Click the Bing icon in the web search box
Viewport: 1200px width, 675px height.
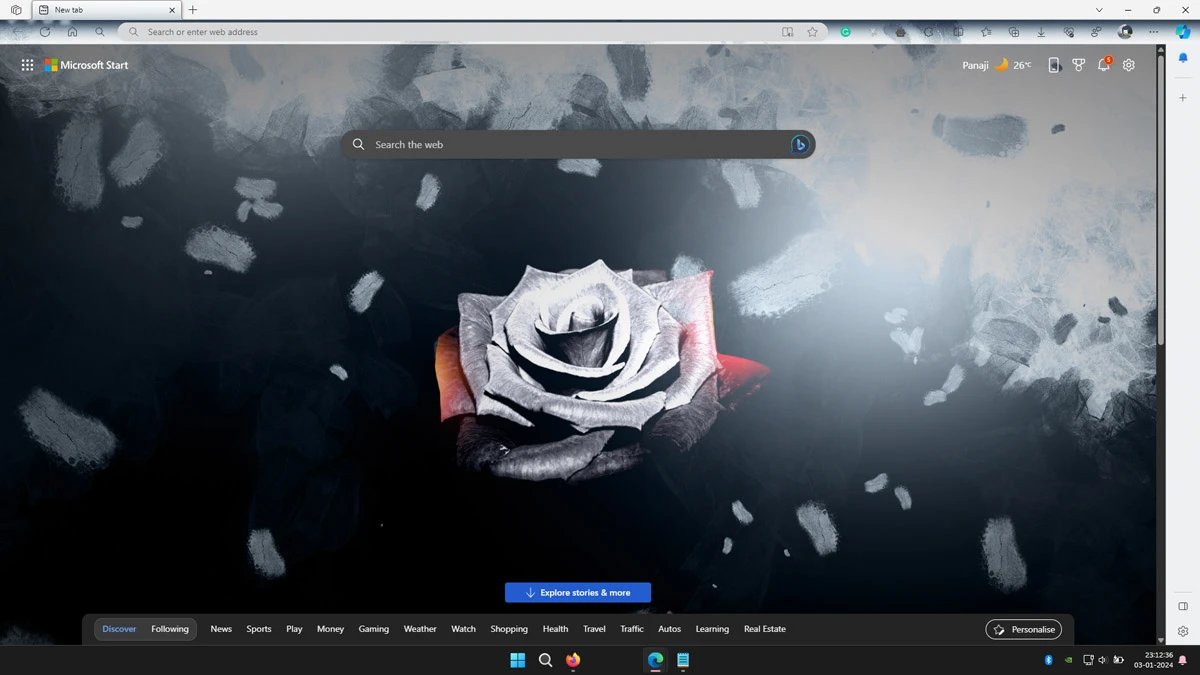click(x=799, y=145)
